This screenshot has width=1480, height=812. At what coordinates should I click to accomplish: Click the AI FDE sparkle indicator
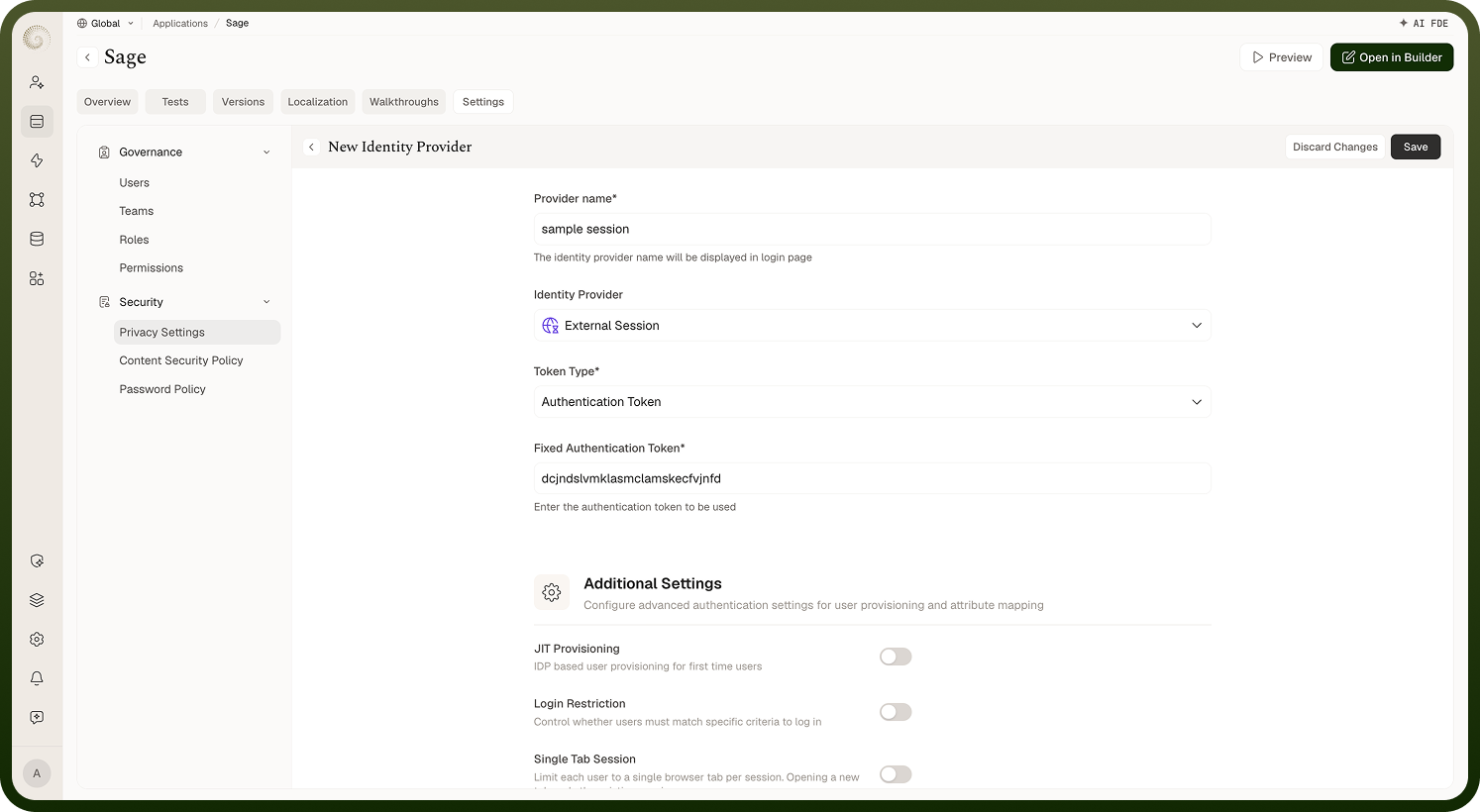coord(1424,23)
